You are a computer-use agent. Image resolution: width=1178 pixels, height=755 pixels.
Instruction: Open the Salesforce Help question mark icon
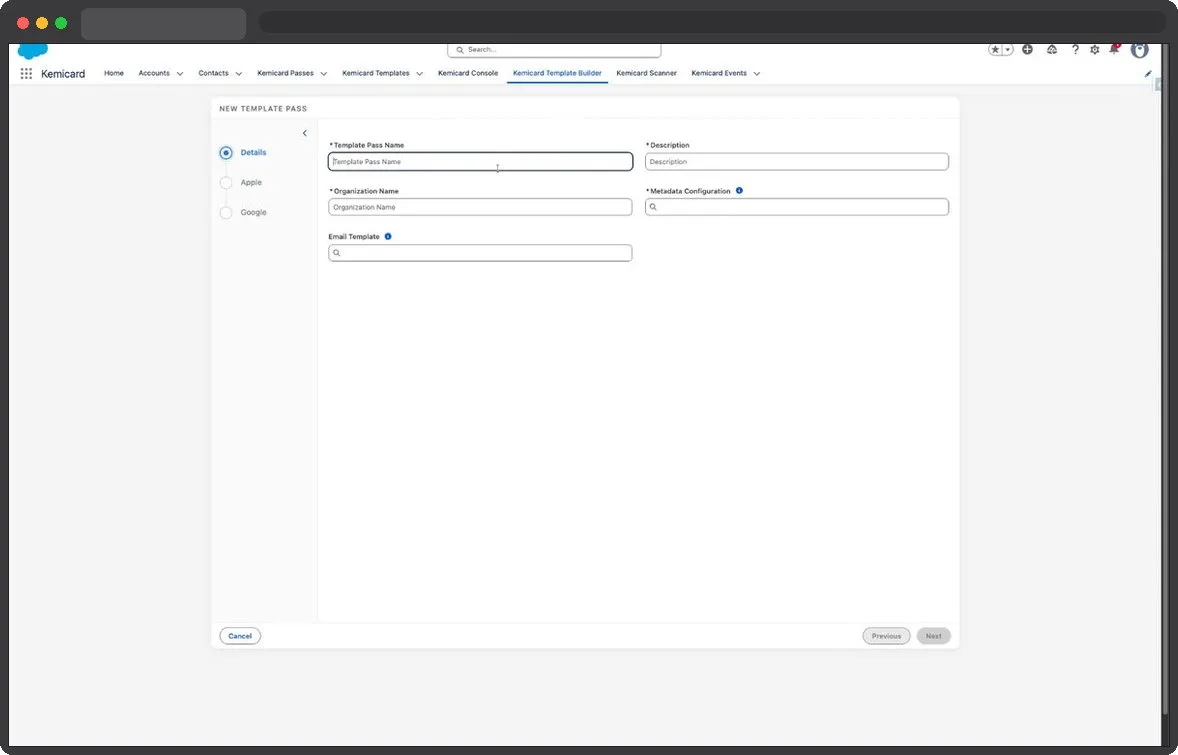click(x=1075, y=50)
